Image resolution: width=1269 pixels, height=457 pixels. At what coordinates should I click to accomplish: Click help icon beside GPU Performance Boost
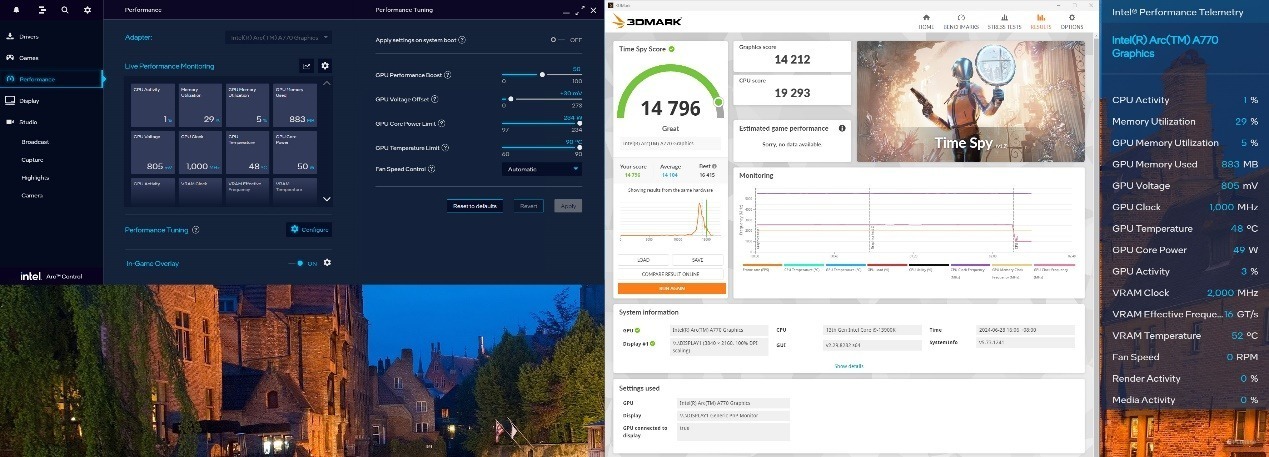pos(447,75)
